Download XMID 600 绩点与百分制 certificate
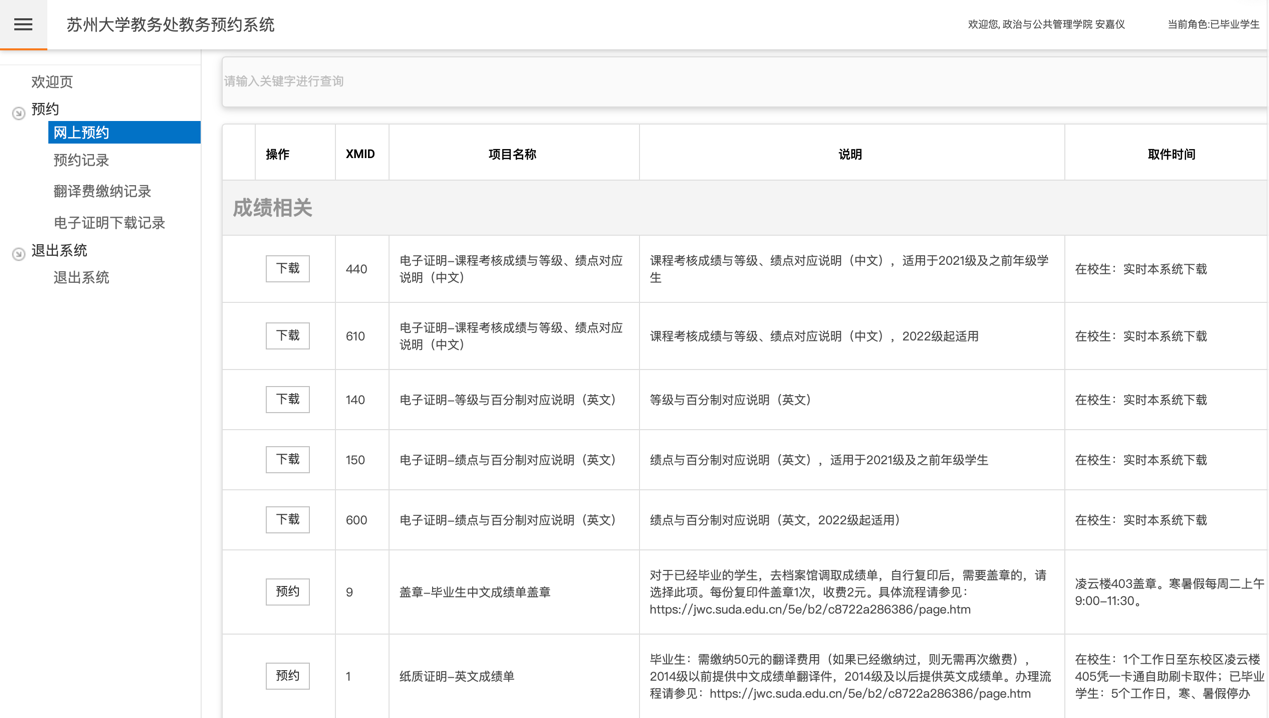 click(x=287, y=520)
